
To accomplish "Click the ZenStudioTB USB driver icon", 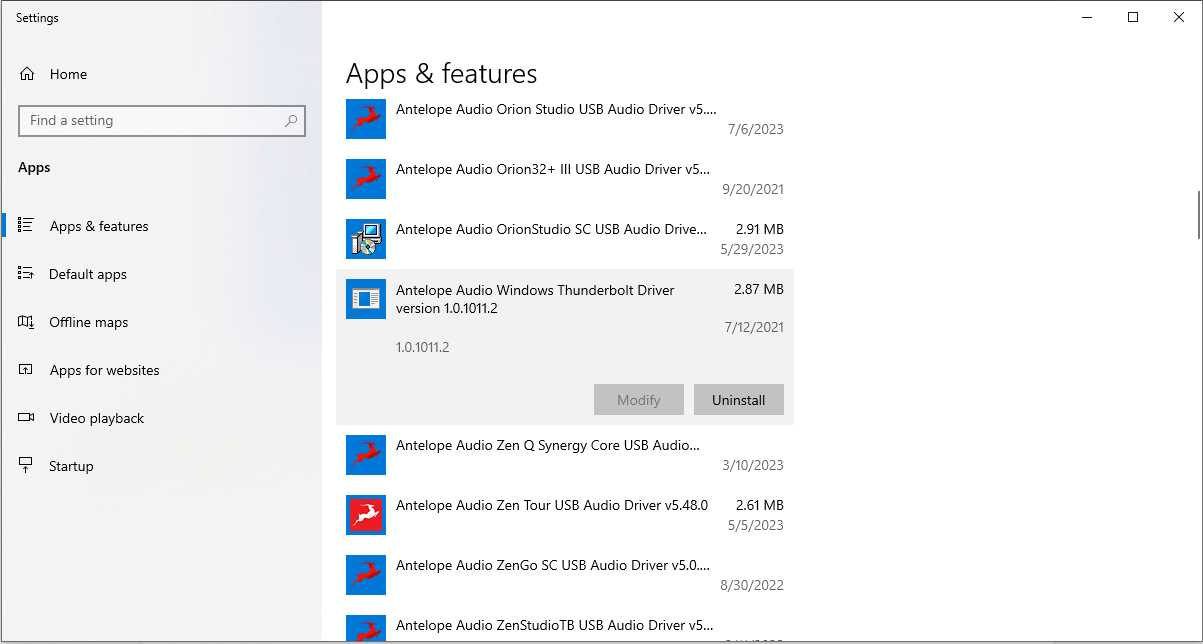I will [366, 629].
